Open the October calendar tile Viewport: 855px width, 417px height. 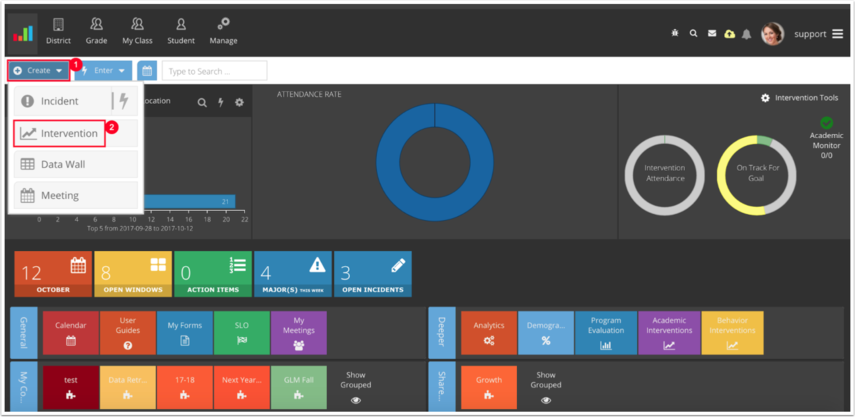(x=53, y=274)
